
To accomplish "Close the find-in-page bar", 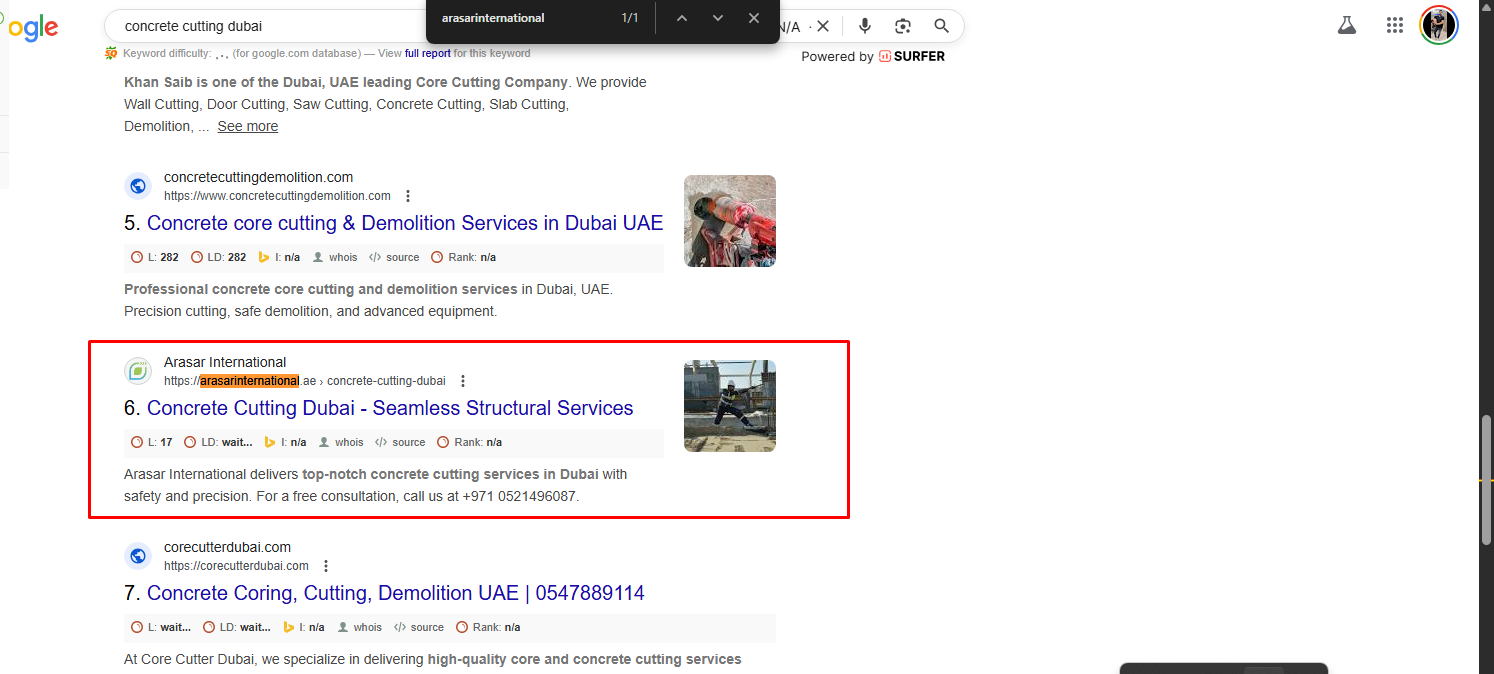I will tap(754, 18).
